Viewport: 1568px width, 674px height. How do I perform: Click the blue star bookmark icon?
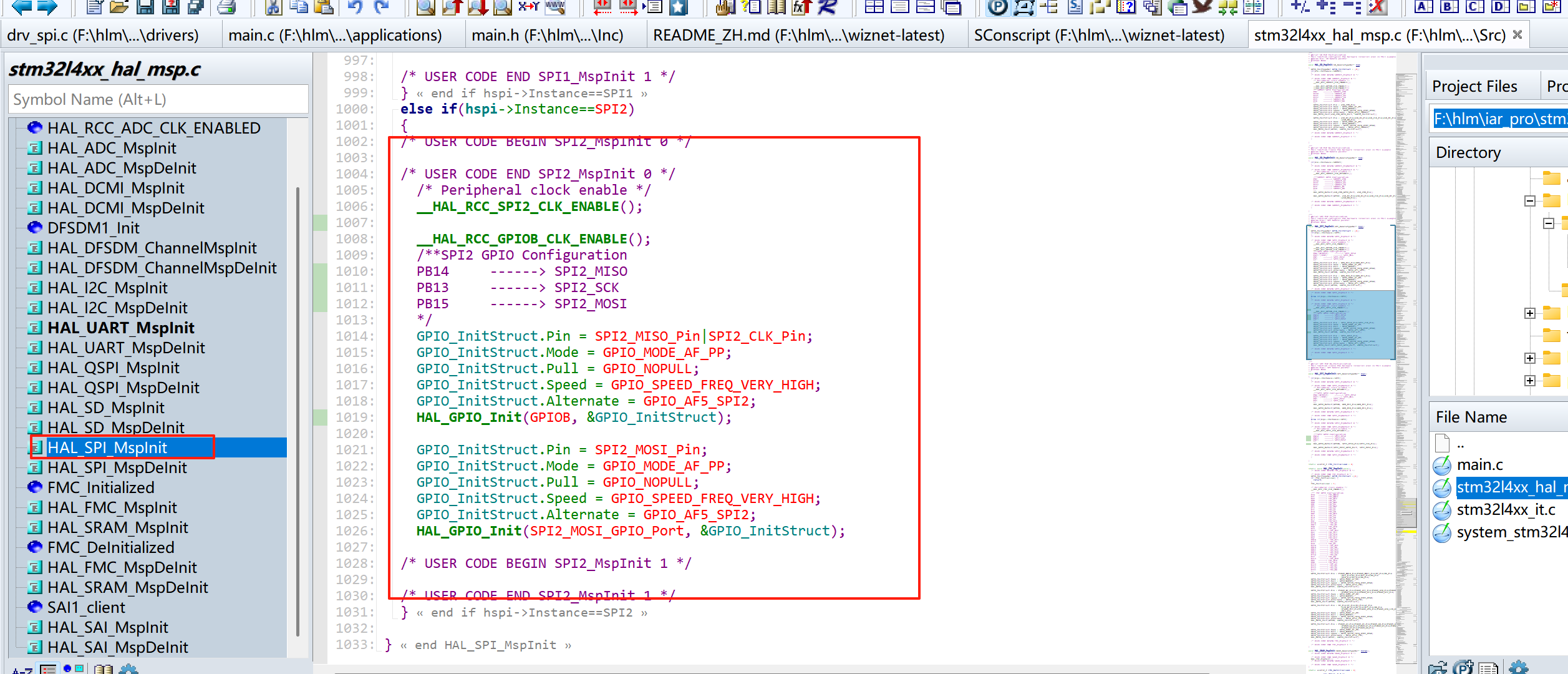click(678, 7)
